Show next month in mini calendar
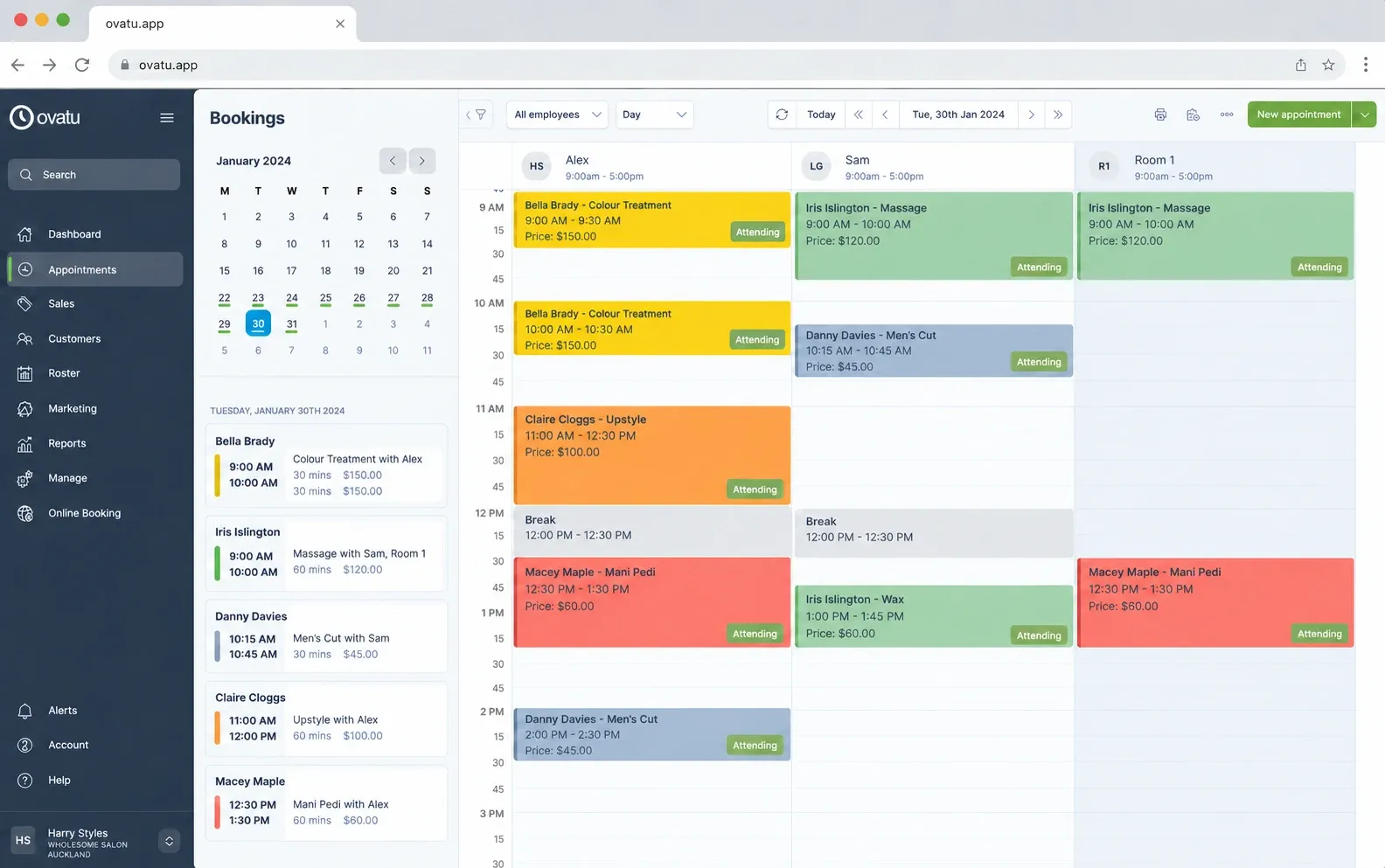The width and height of the screenshot is (1385, 868). (x=422, y=161)
